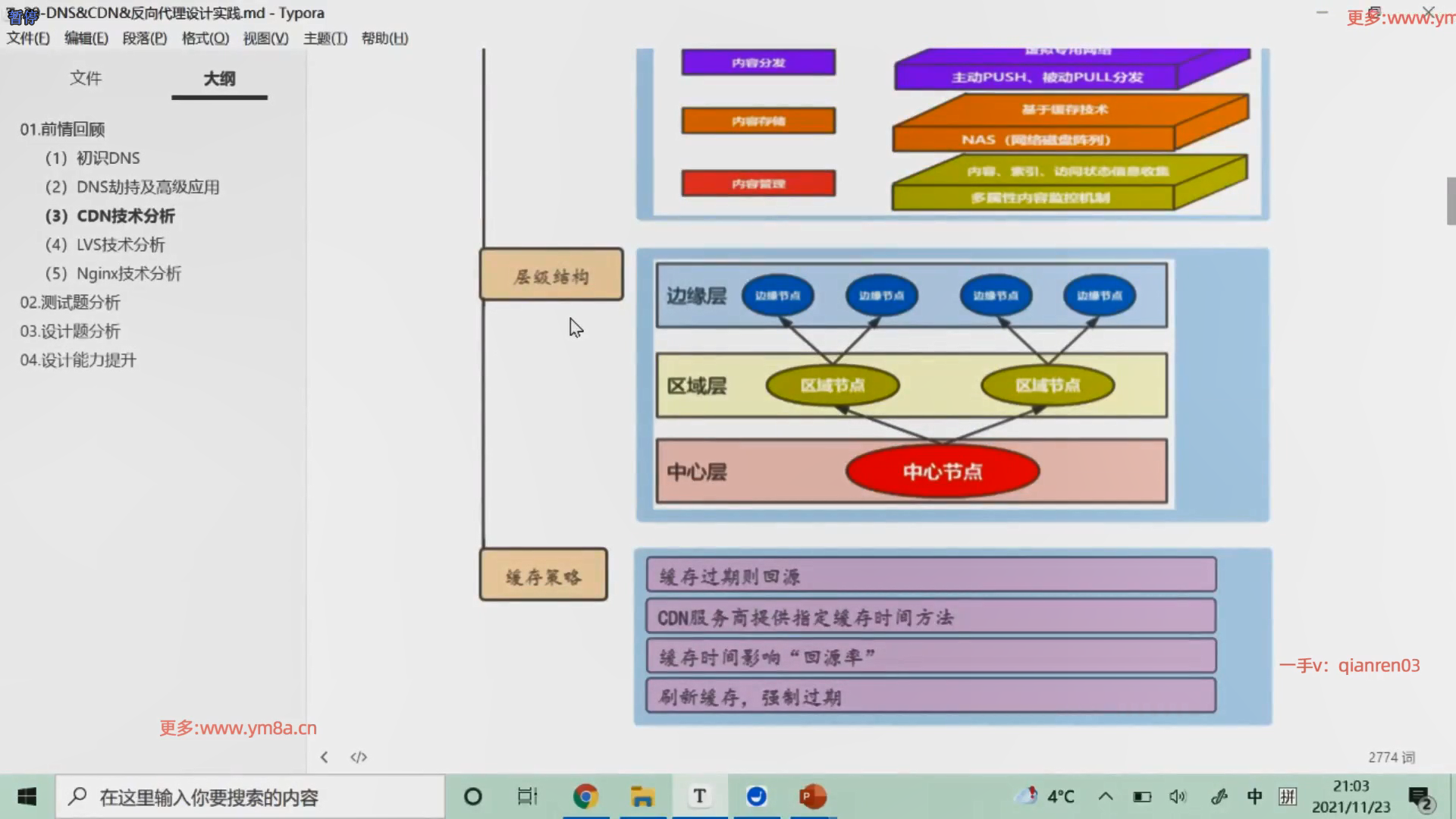Select 04.设计能力提升 in the outline
The width and height of the screenshot is (1456, 819).
pos(78,360)
